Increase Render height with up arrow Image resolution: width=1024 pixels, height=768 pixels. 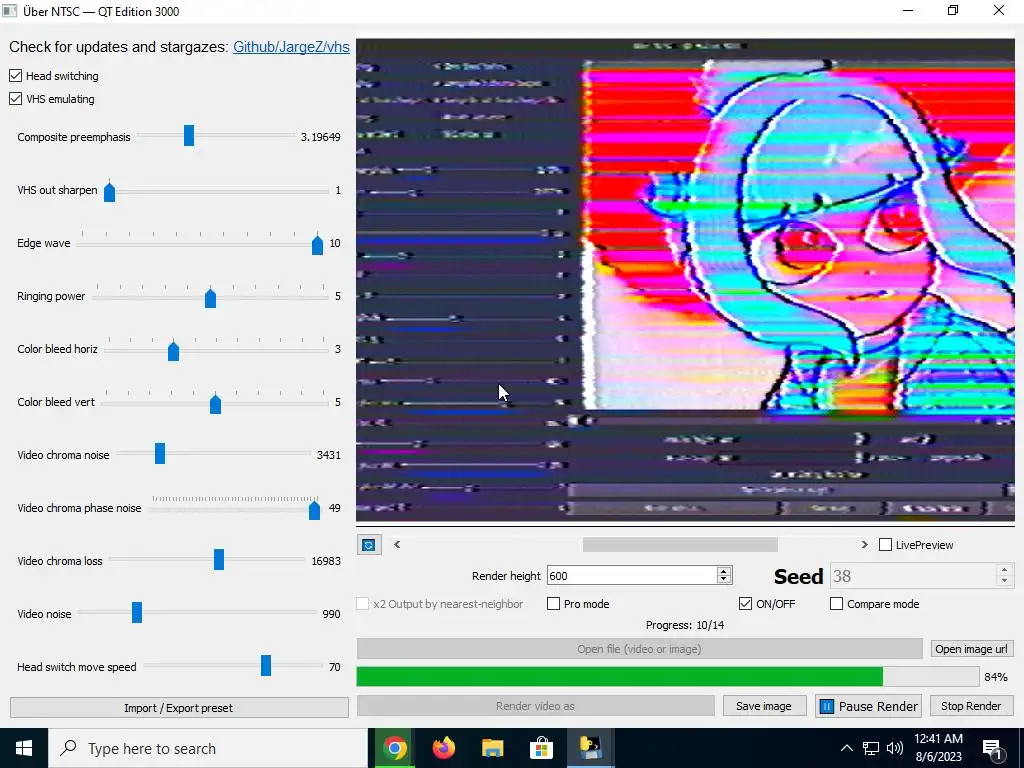pyautogui.click(x=724, y=571)
